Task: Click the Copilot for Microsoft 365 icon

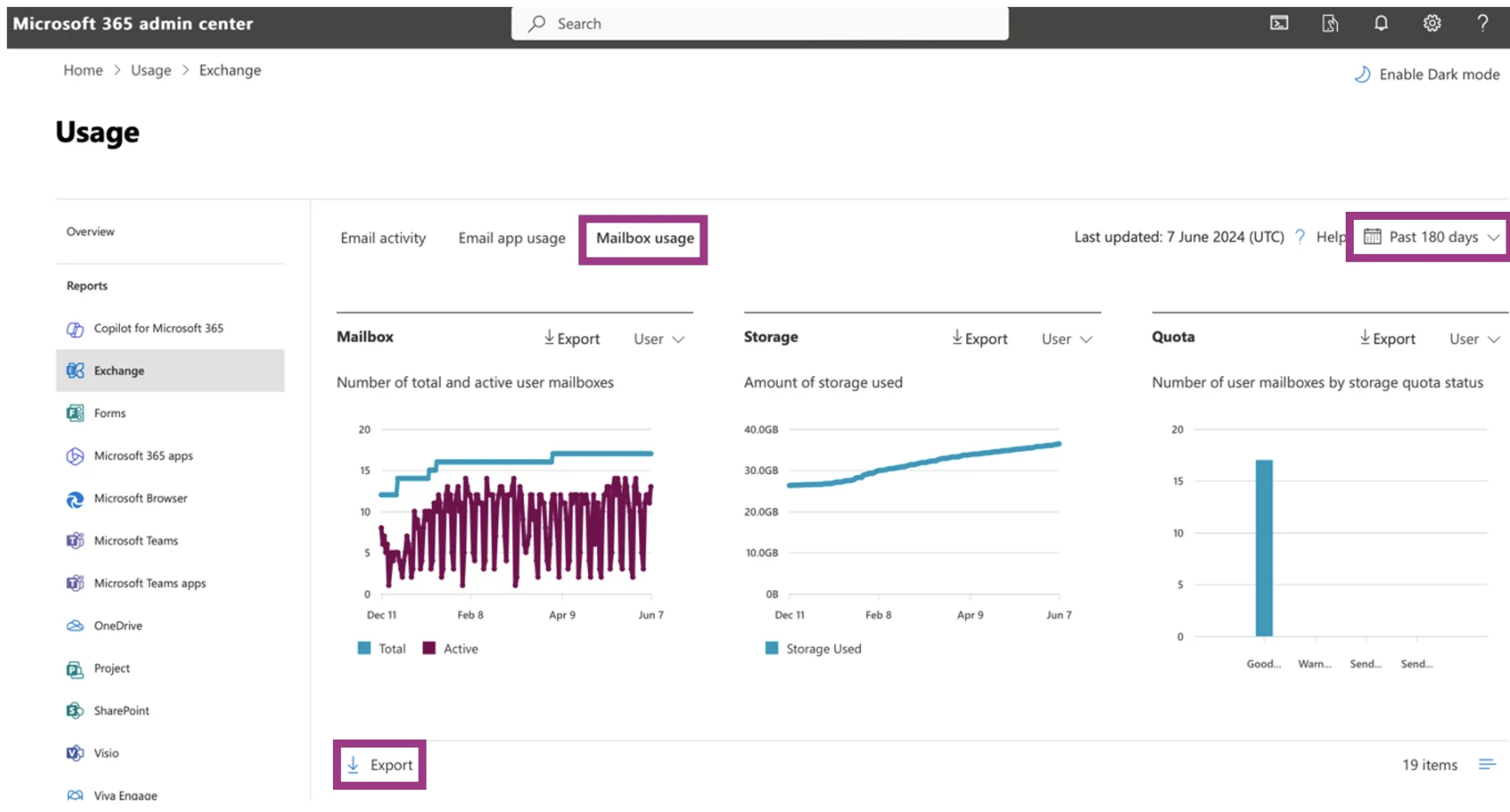Action: 75,328
